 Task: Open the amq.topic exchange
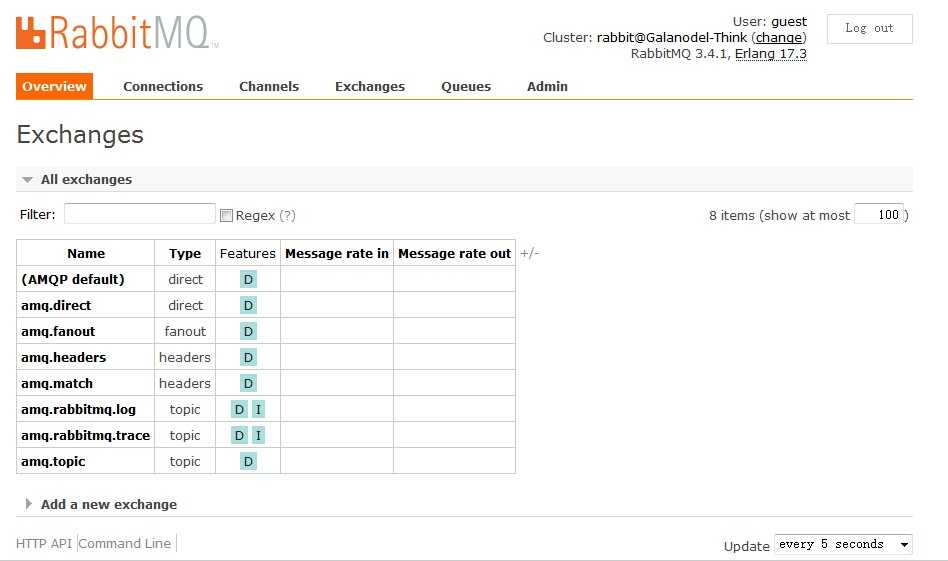pos(53,461)
